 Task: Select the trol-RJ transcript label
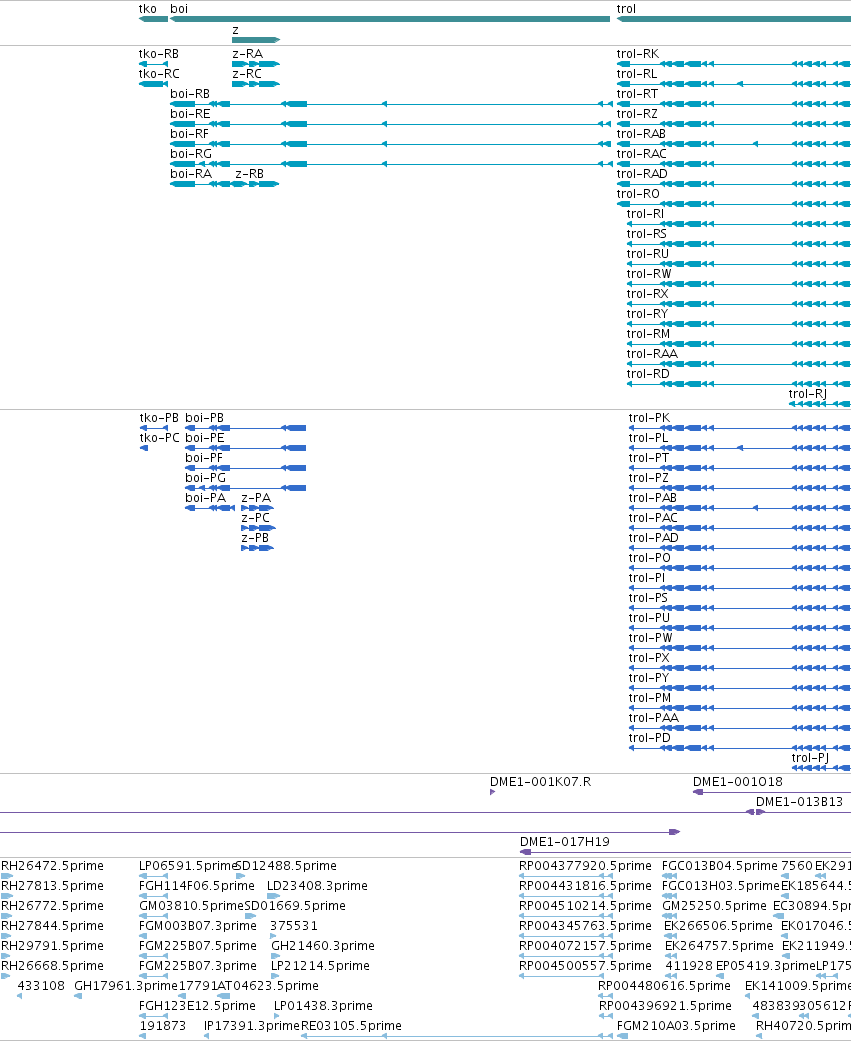point(807,394)
